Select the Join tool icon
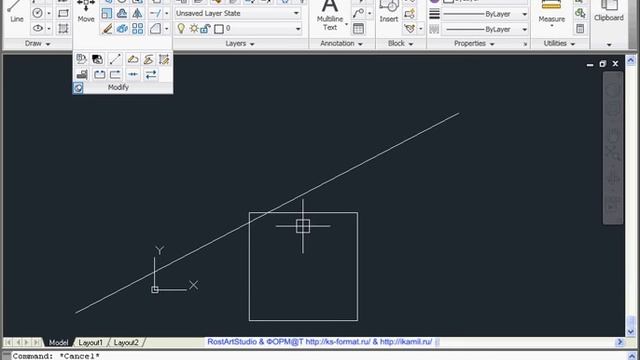The image size is (640, 360). (133, 74)
